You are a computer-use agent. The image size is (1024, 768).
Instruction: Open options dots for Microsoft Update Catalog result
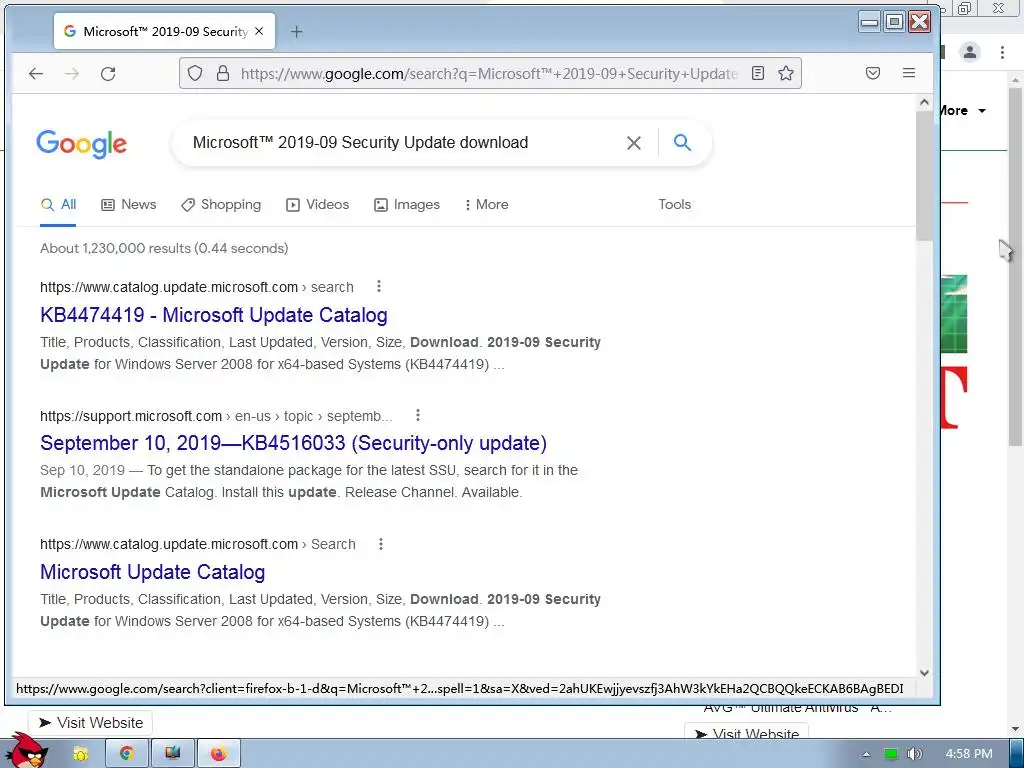pyautogui.click(x=381, y=543)
